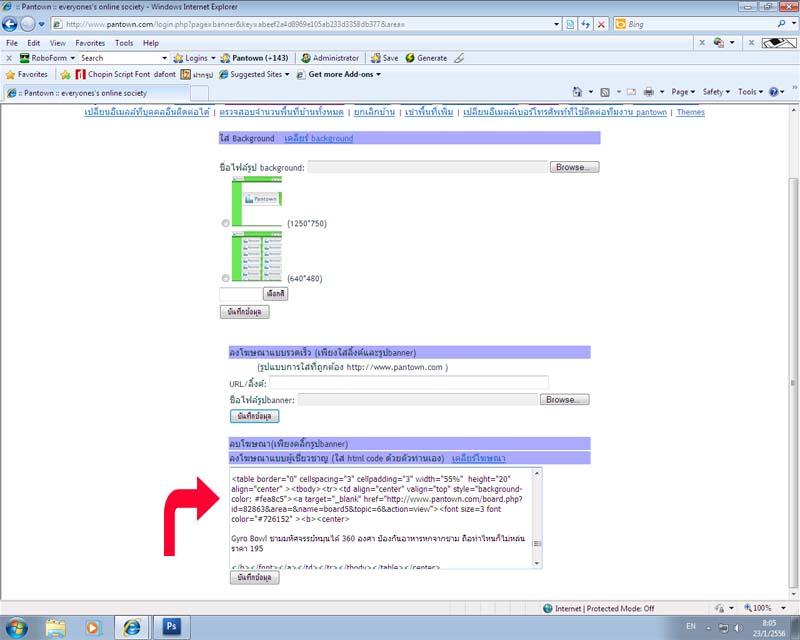
Task: Open the Favorites star button
Action: click(27, 75)
